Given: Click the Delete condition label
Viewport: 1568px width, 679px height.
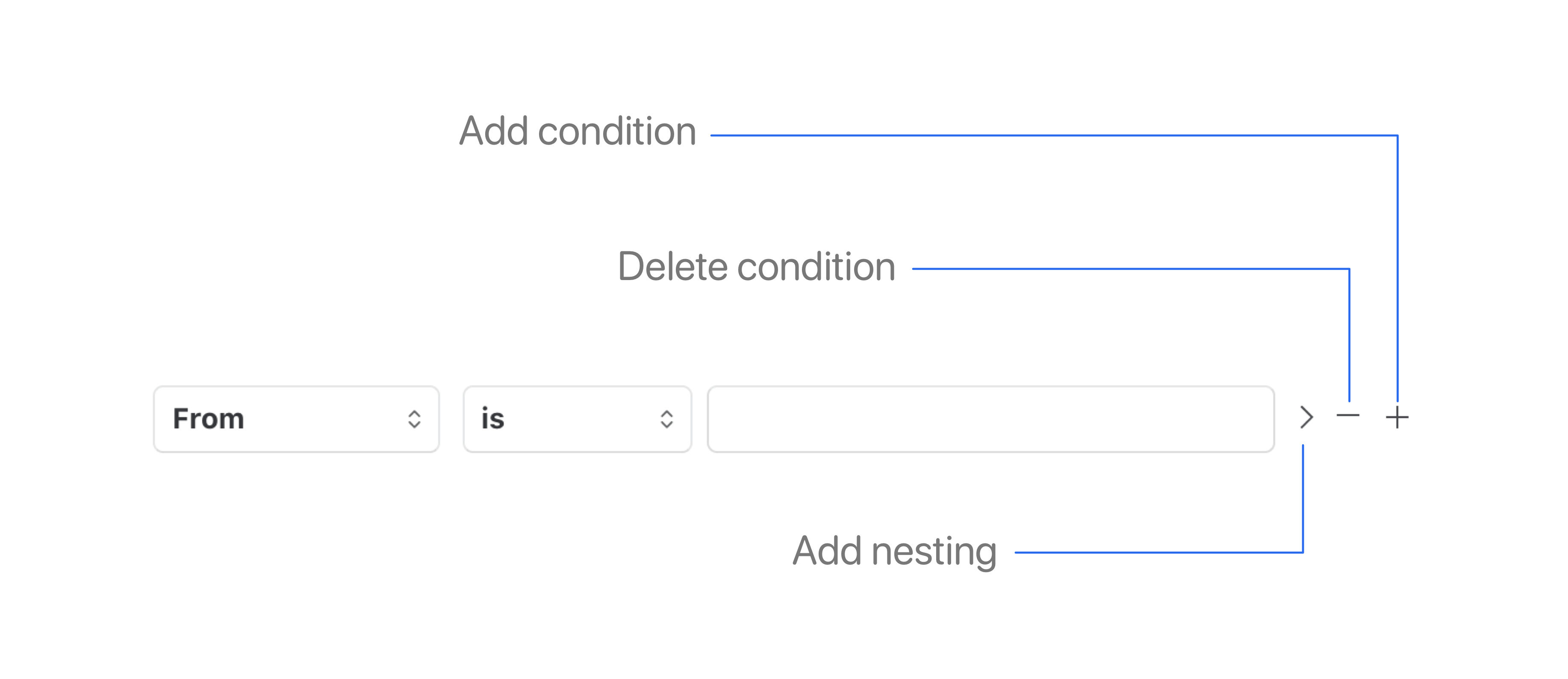Looking at the screenshot, I should pyautogui.click(x=757, y=266).
